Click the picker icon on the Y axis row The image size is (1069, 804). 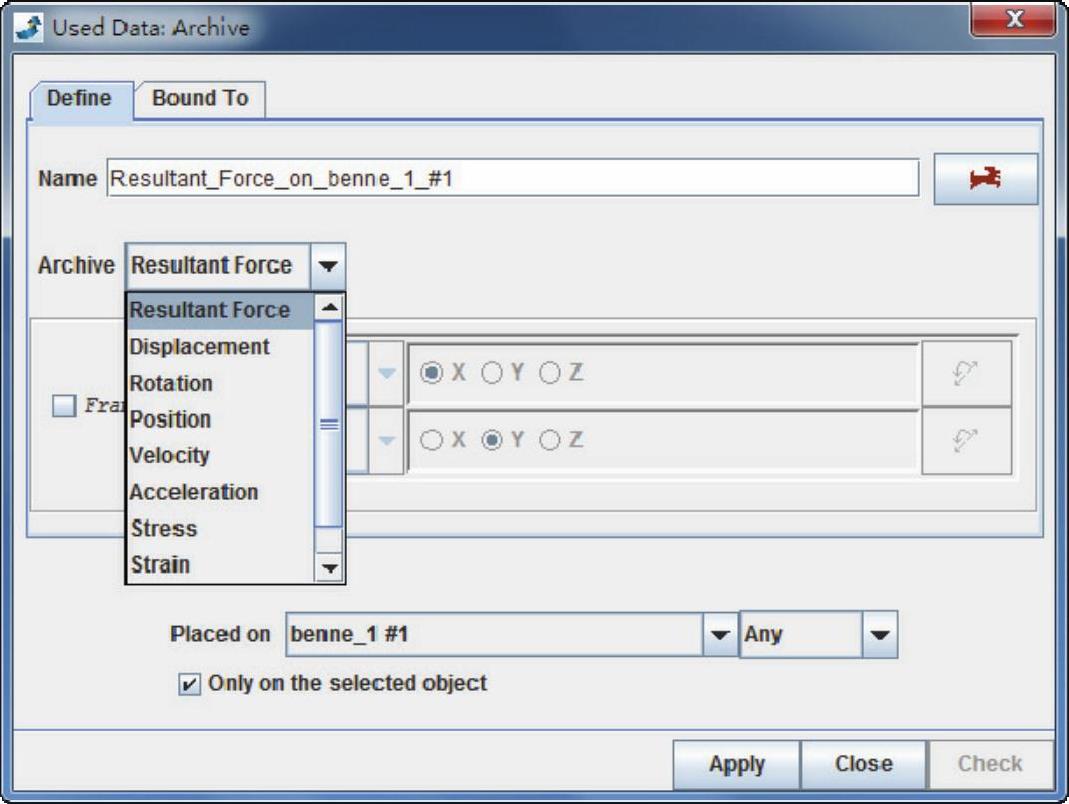pos(966,440)
